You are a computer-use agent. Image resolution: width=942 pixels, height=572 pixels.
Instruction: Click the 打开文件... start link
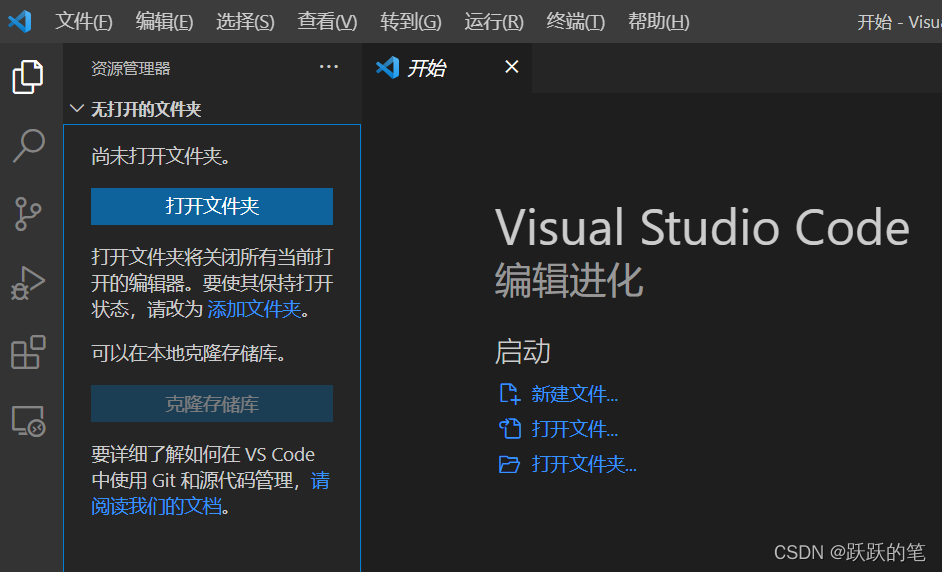pyautogui.click(x=574, y=429)
